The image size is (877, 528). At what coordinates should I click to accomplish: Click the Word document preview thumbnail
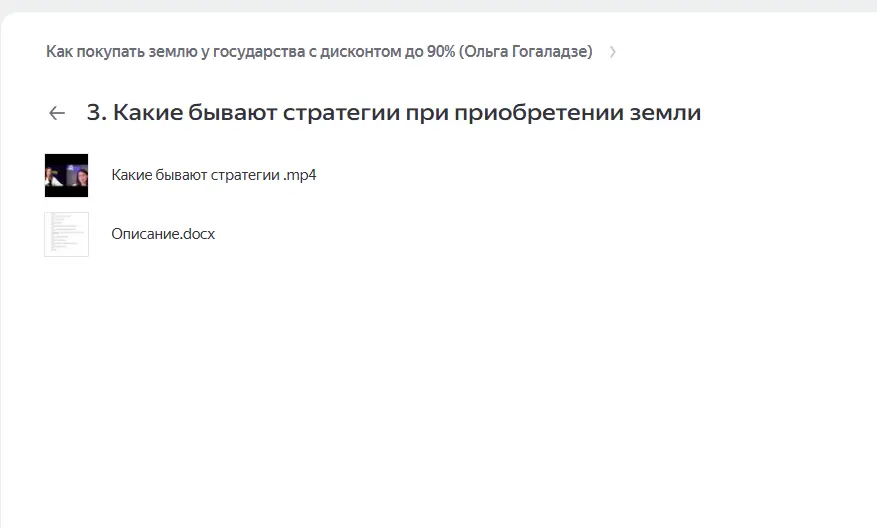coord(66,234)
